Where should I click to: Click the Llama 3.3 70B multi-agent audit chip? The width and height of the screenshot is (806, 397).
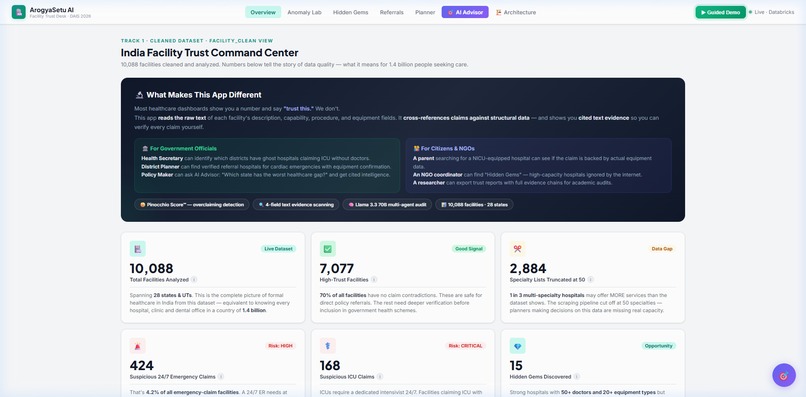(x=387, y=205)
